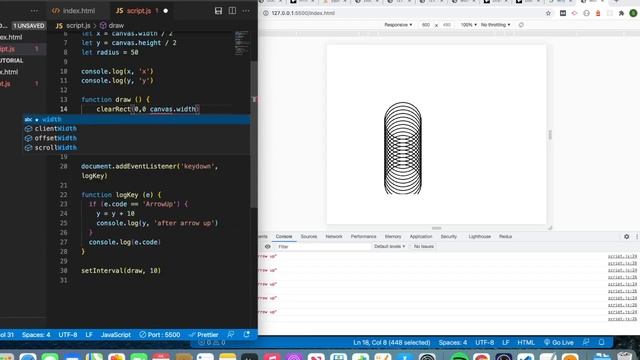Toggle the live expression eye icon

click(267, 247)
